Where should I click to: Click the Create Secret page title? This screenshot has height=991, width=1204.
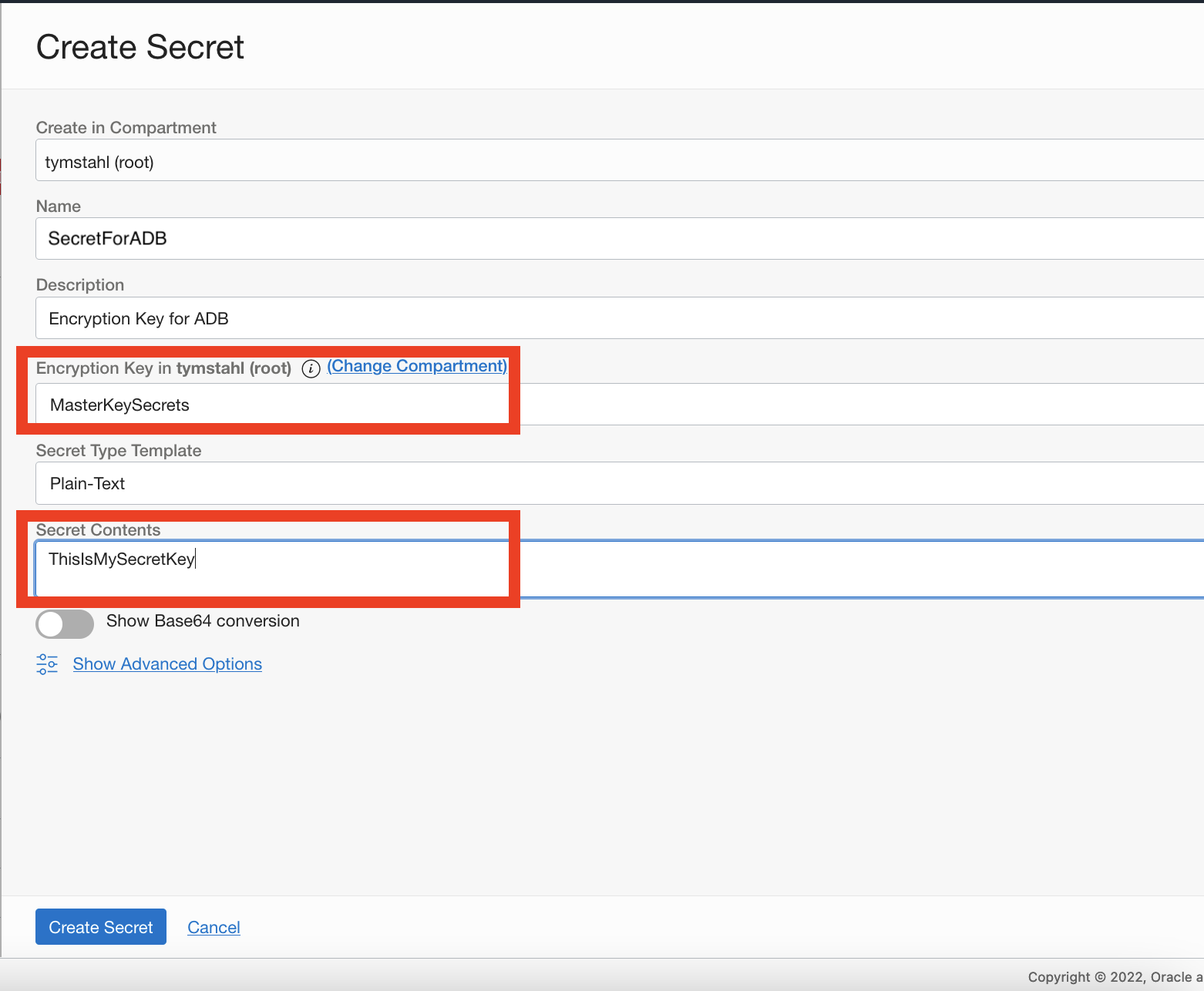coord(140,47)
